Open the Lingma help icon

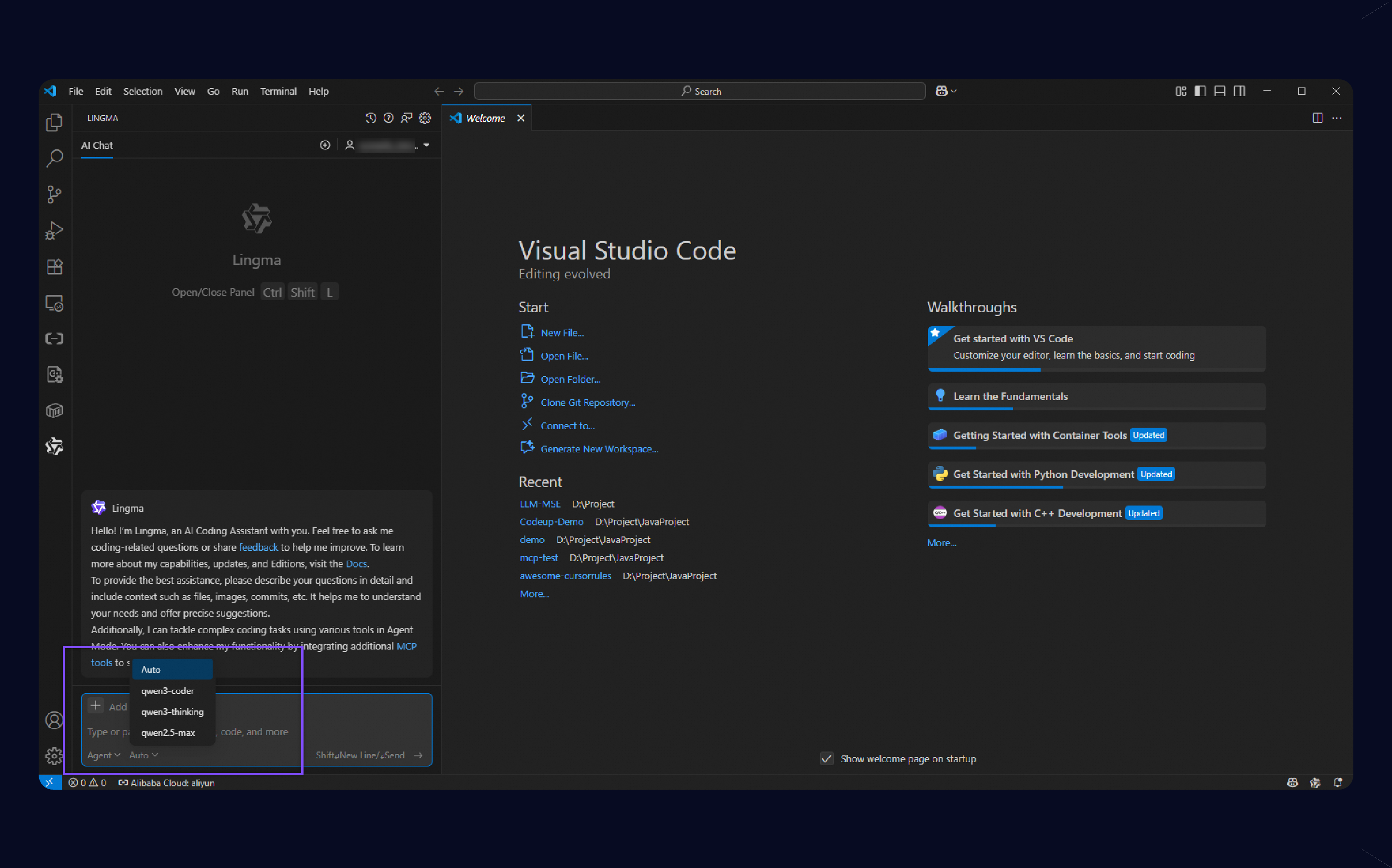[x=389, y=118]
